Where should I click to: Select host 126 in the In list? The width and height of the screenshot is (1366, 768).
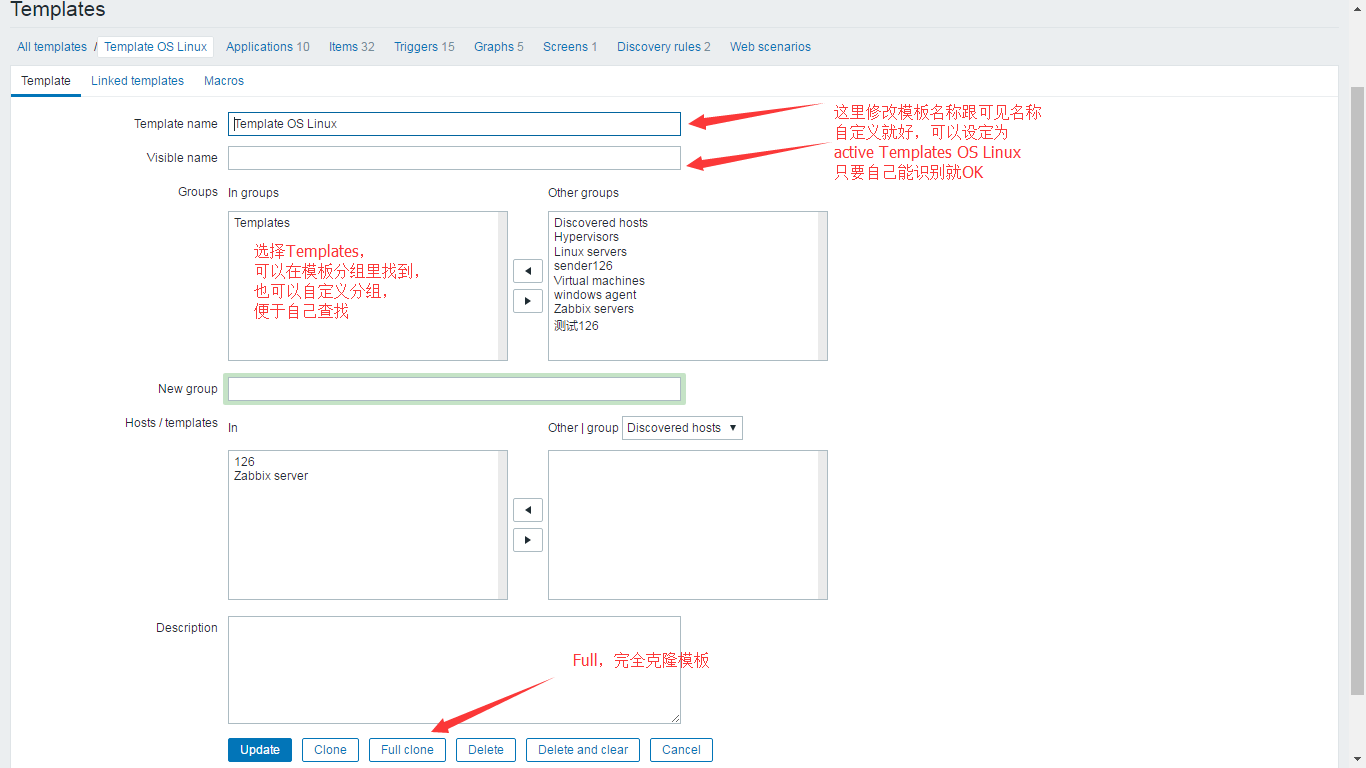pos(244,462)
